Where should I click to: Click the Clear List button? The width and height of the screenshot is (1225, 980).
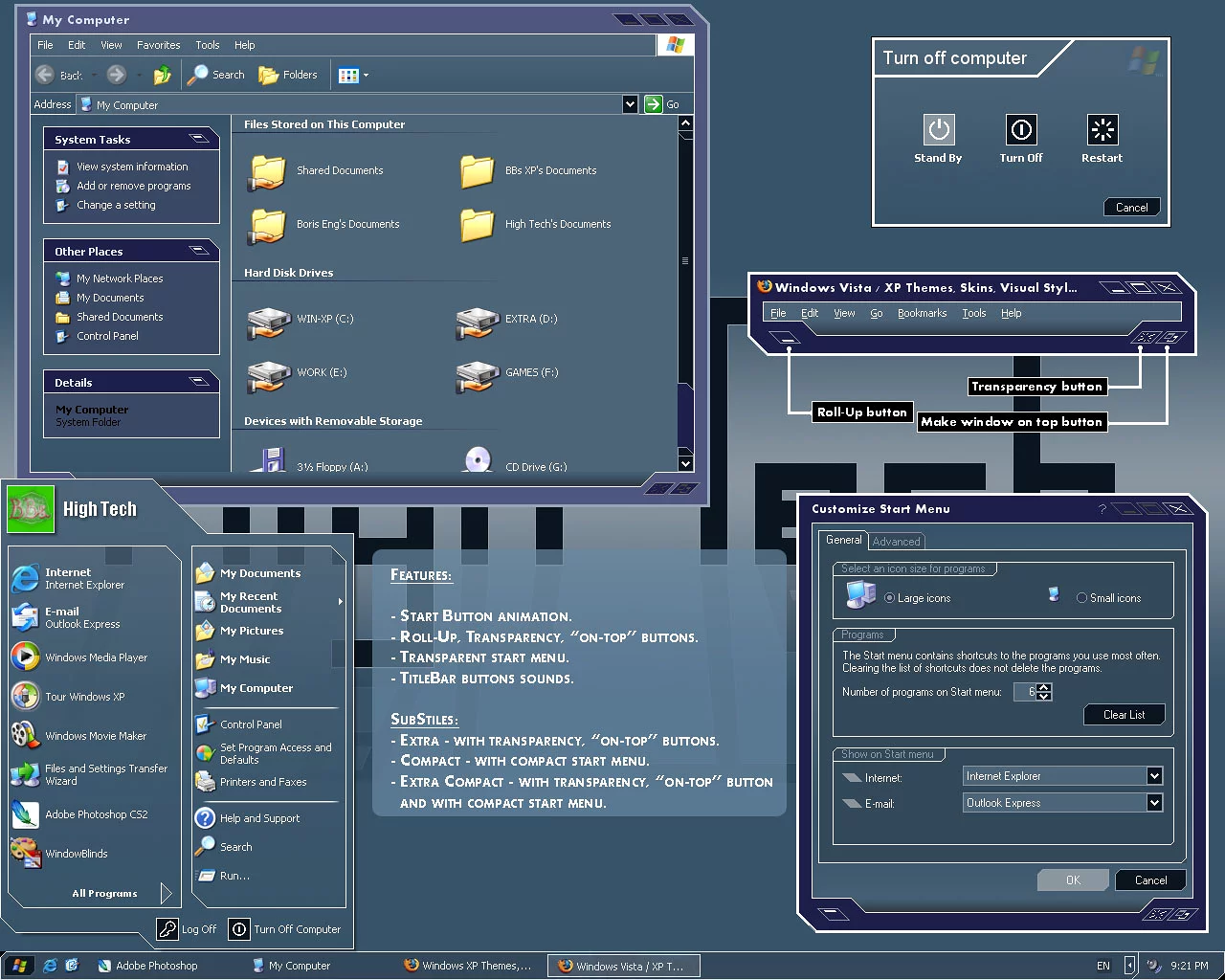(x=1124, y=715)
